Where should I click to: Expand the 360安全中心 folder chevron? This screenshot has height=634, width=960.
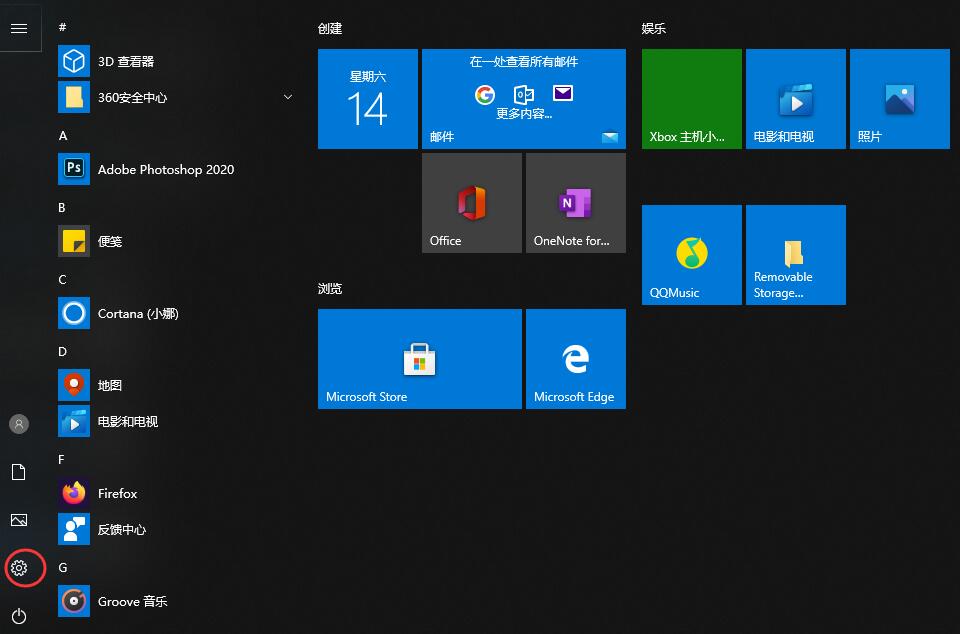(288, 97)
